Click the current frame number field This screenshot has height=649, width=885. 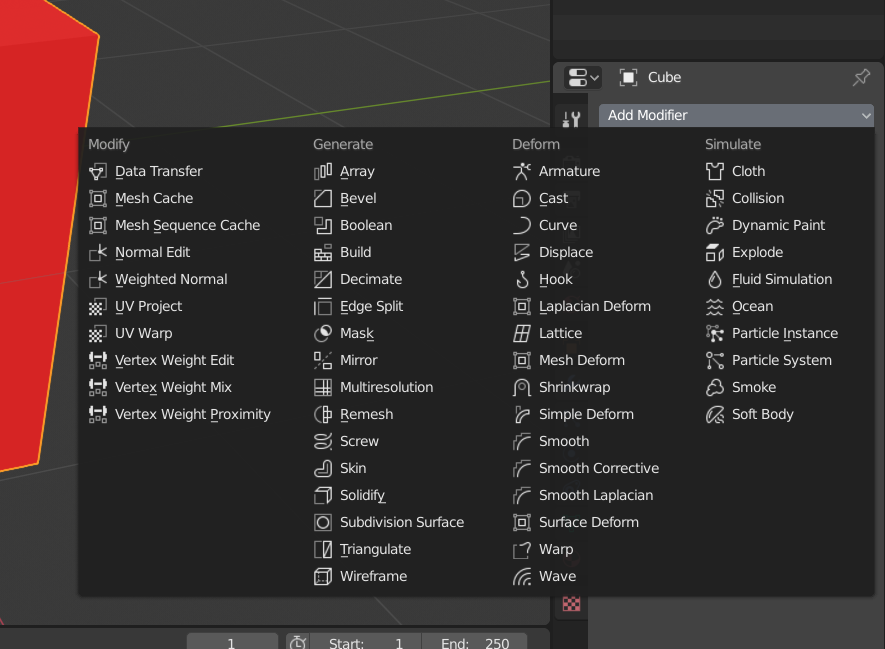coord(232,642)
